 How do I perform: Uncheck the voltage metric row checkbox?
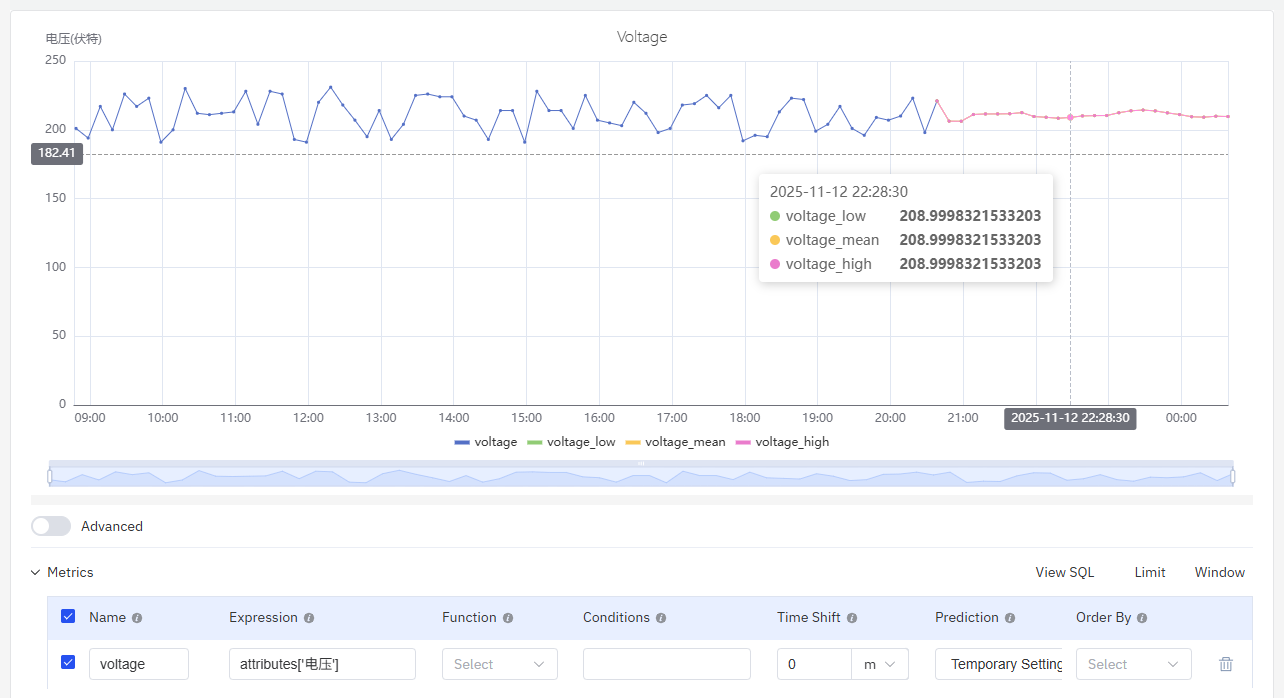coord(67,662)
